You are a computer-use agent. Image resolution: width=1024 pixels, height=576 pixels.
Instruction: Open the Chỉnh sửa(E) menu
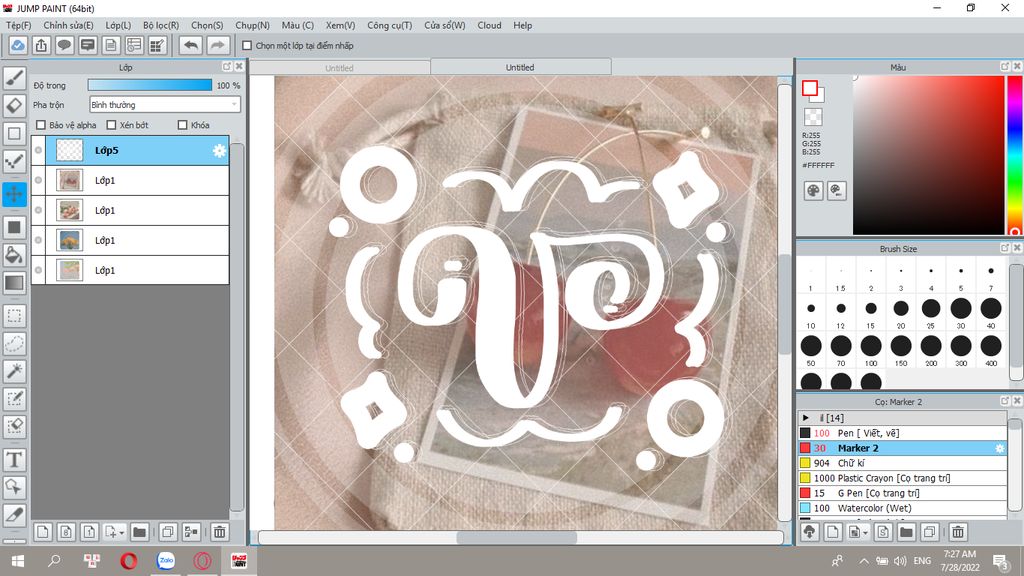pyautogui.click(x=68, y=25)
